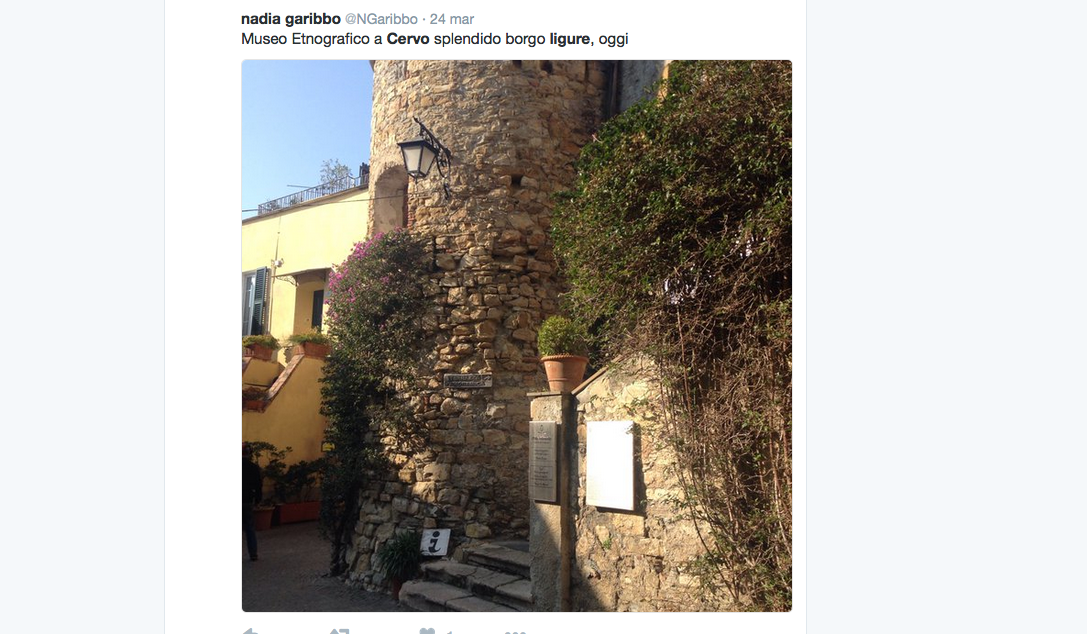Click the @NGaribbo handle
The image size is (1087, 634).
click(381, 19)
